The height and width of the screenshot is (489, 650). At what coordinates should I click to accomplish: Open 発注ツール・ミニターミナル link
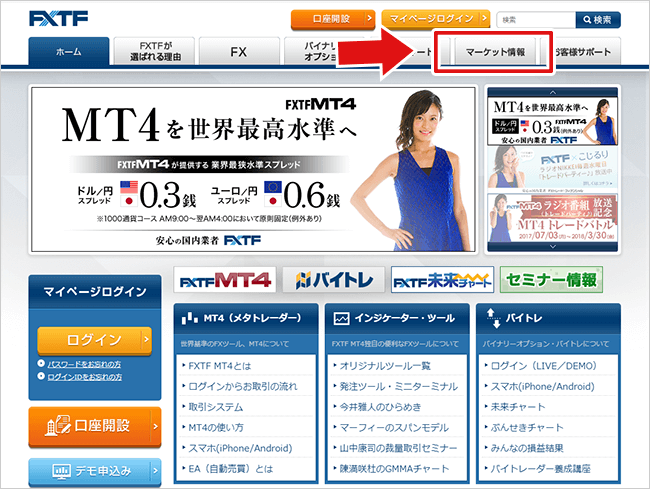[399, 387]
